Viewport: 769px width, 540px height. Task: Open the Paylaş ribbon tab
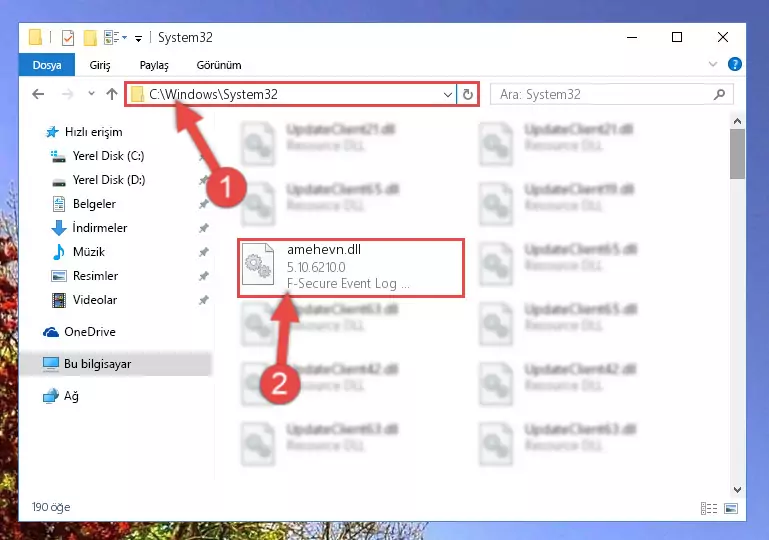pyautogui.click(x=154, y=65)
